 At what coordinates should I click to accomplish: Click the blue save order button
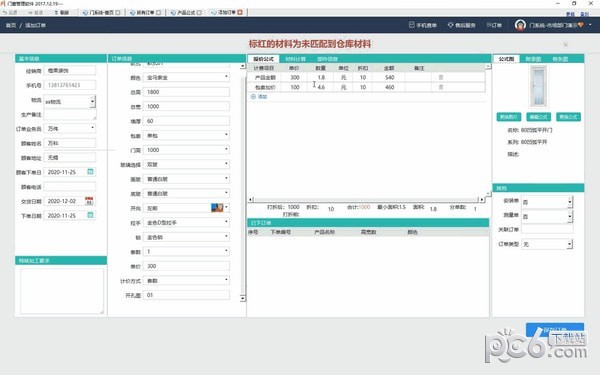pos(555,329)
